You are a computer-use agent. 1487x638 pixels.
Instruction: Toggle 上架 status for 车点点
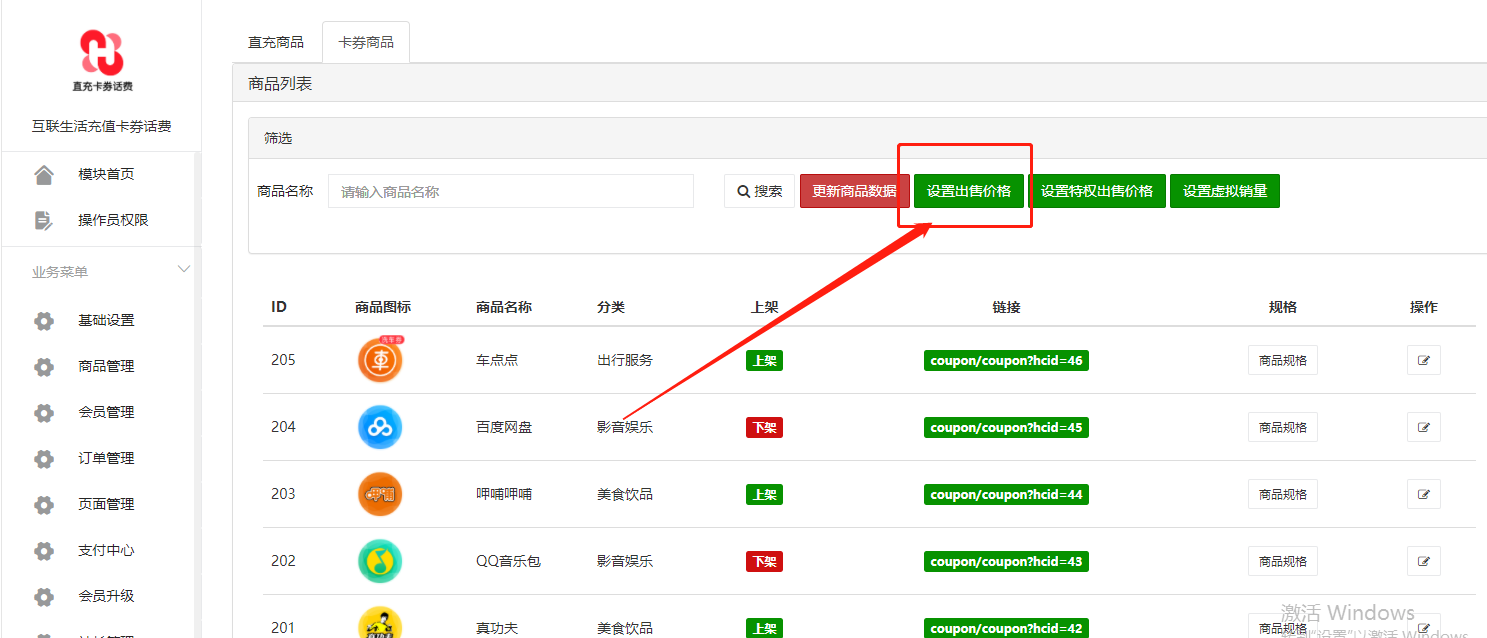tap(764, 360)
